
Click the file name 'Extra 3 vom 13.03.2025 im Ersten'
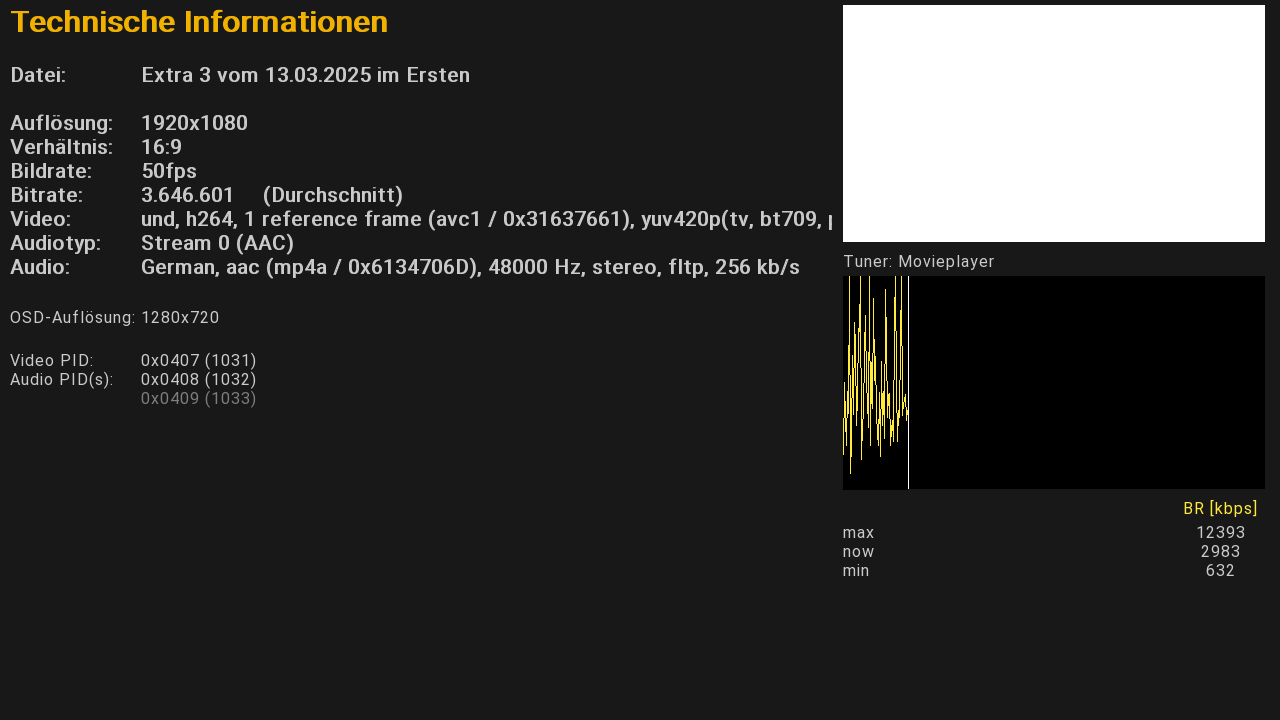[x=305, y=75]
